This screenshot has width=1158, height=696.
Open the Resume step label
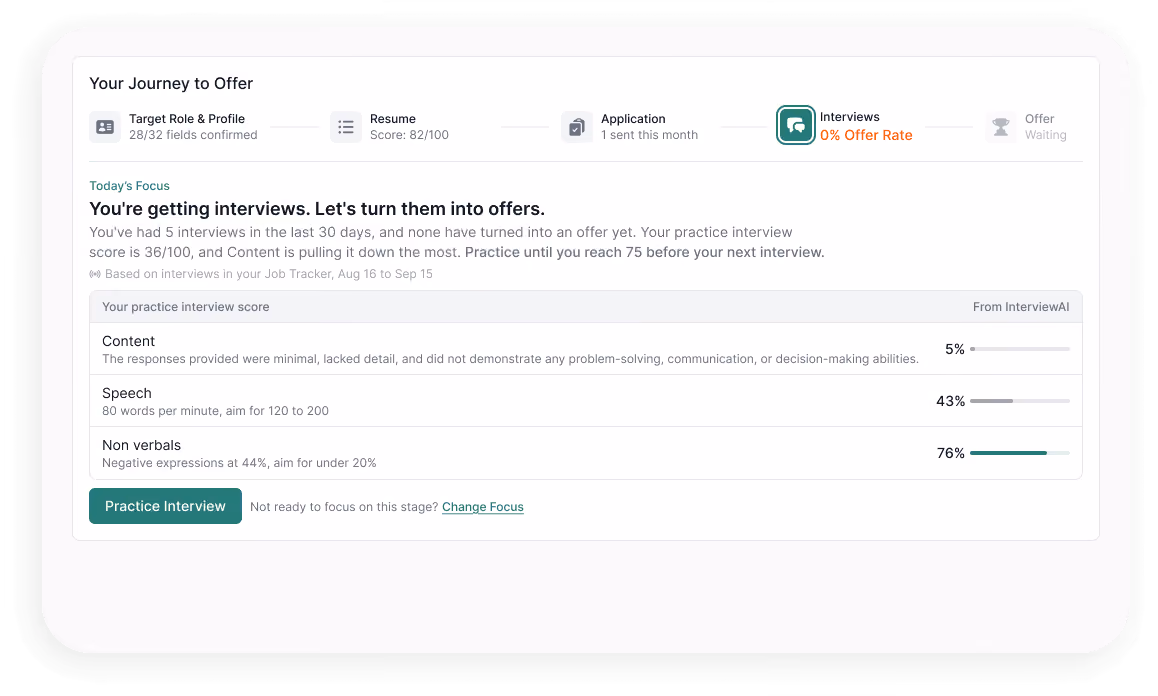click(x=393, y=119)
